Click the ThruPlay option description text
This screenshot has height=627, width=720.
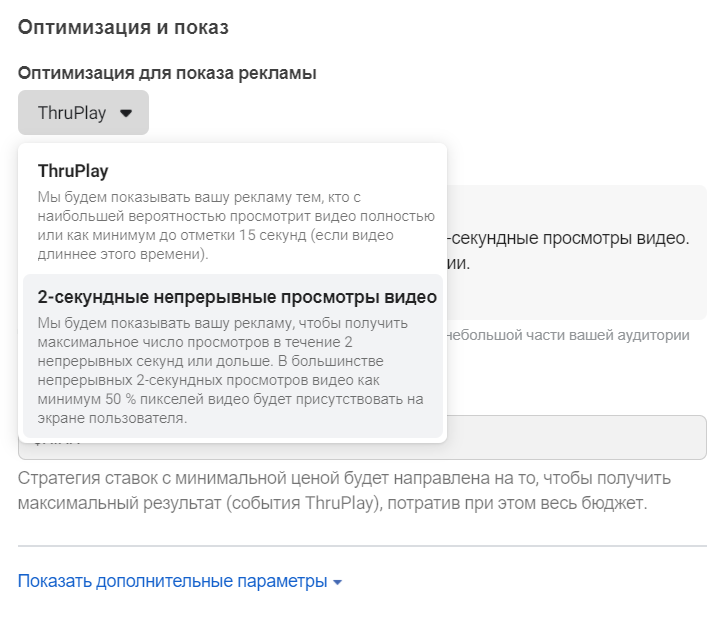pos(236,226)
